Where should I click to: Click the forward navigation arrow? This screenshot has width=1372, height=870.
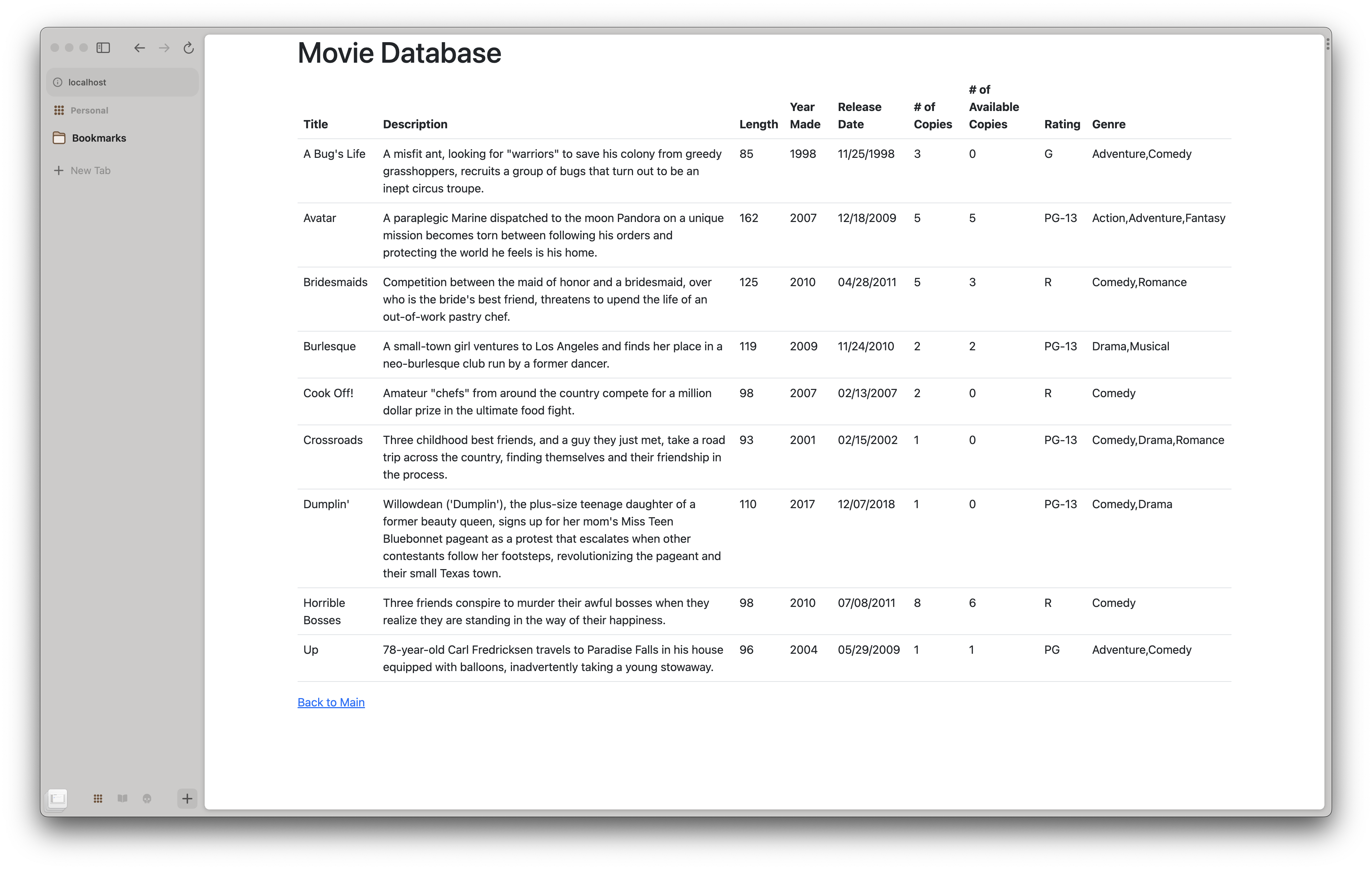click(x=164, y=48)
